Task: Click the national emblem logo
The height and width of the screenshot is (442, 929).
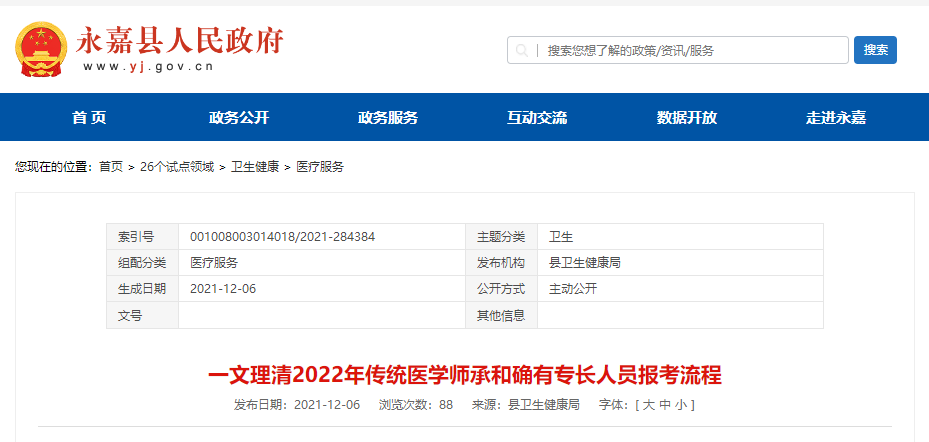Action: [x=41, y=50]
